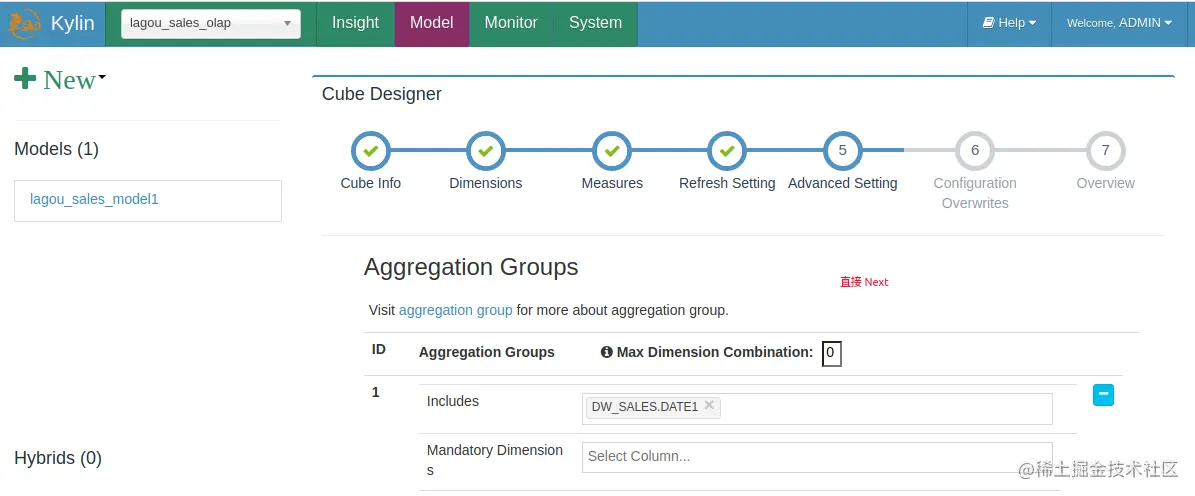This screenshot has width=1195, height=496.
Task: Click the Mandatory Dimensions Select Column field
Action: click(816, 456)
